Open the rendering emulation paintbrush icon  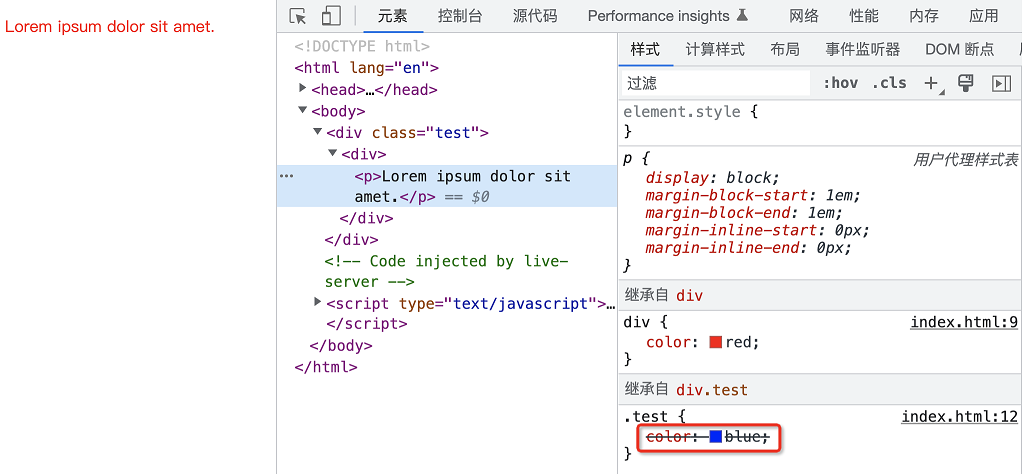click(x=965, y=83)
